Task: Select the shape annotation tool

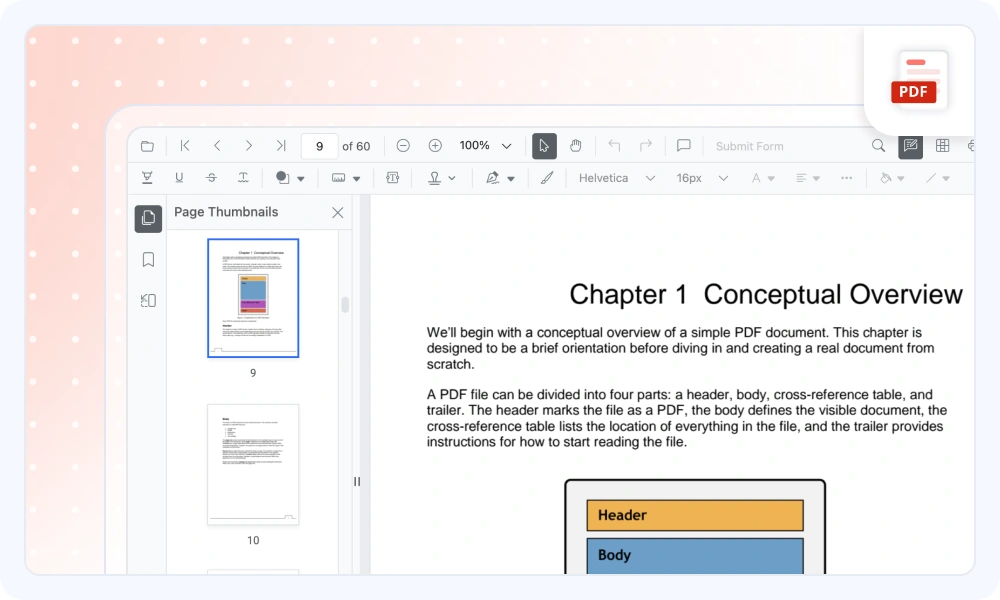Action: tap(283, 178)
